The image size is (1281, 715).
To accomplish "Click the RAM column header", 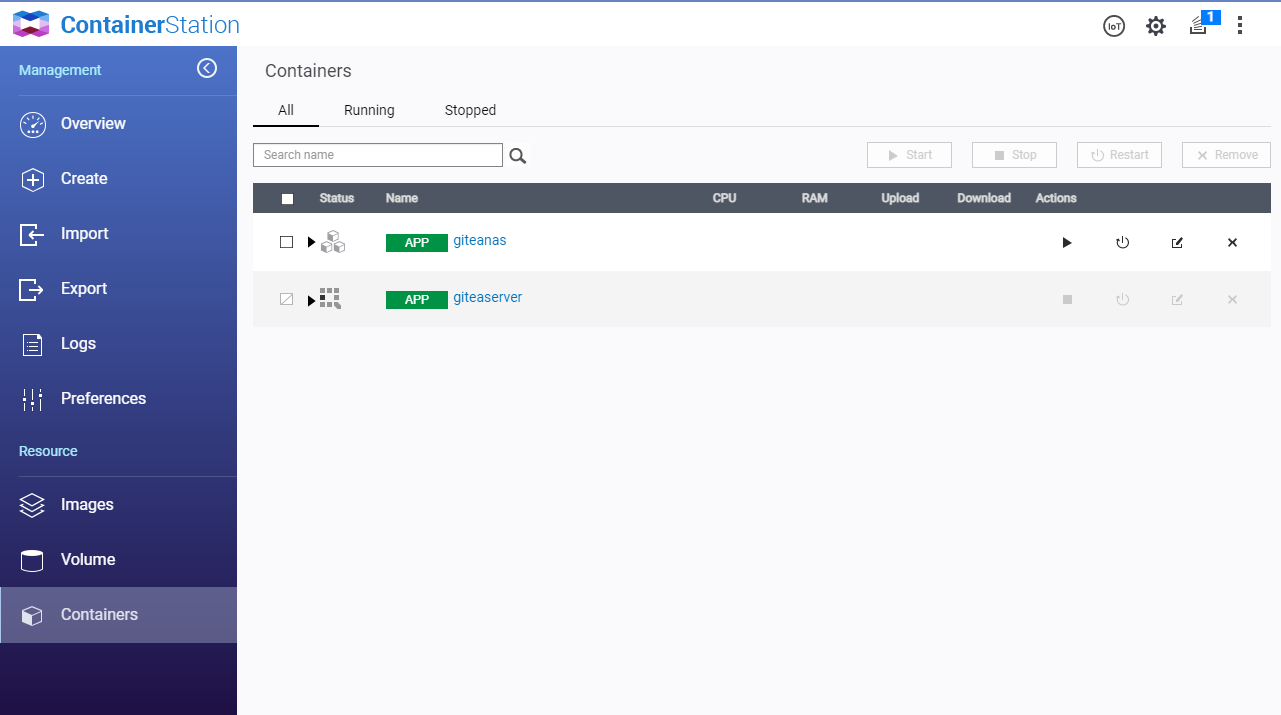I will point(815,198).
